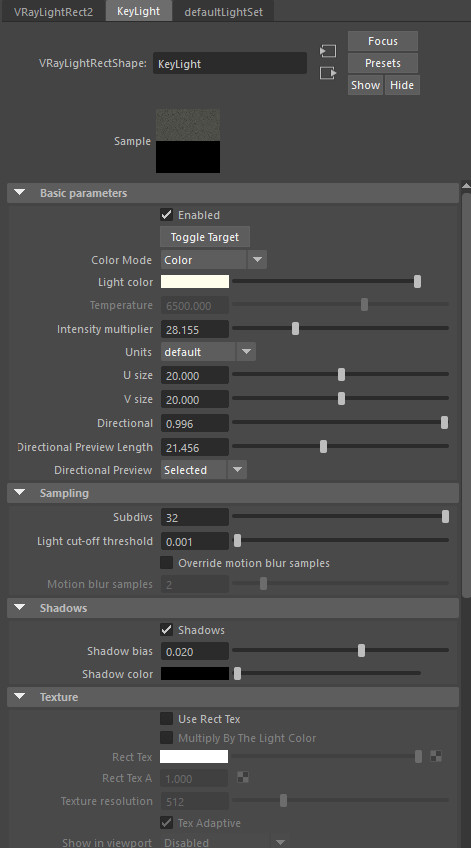Click the VRayLightRectShape name field
The height and width of the screenshot is (848, 471).
coord(230,63)
